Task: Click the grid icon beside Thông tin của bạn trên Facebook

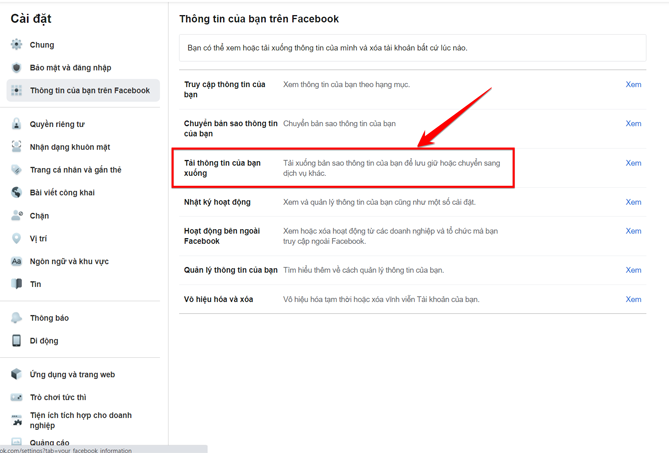Action: [x=16, y=90]
